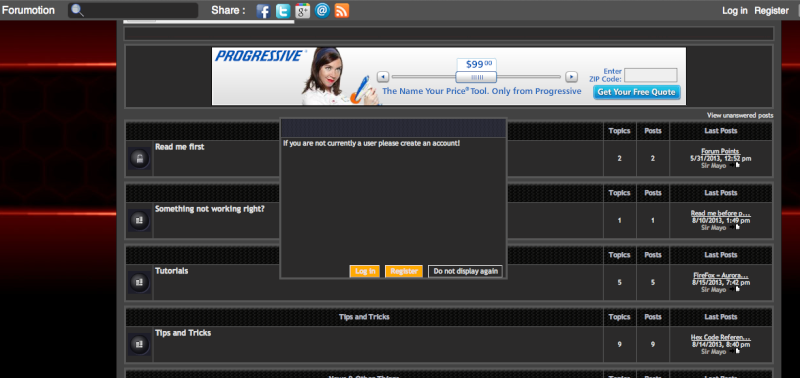The width and height of the screenshot is (800, 378).
Task: Click the ad slider left arrow
Action: point(383,77)
